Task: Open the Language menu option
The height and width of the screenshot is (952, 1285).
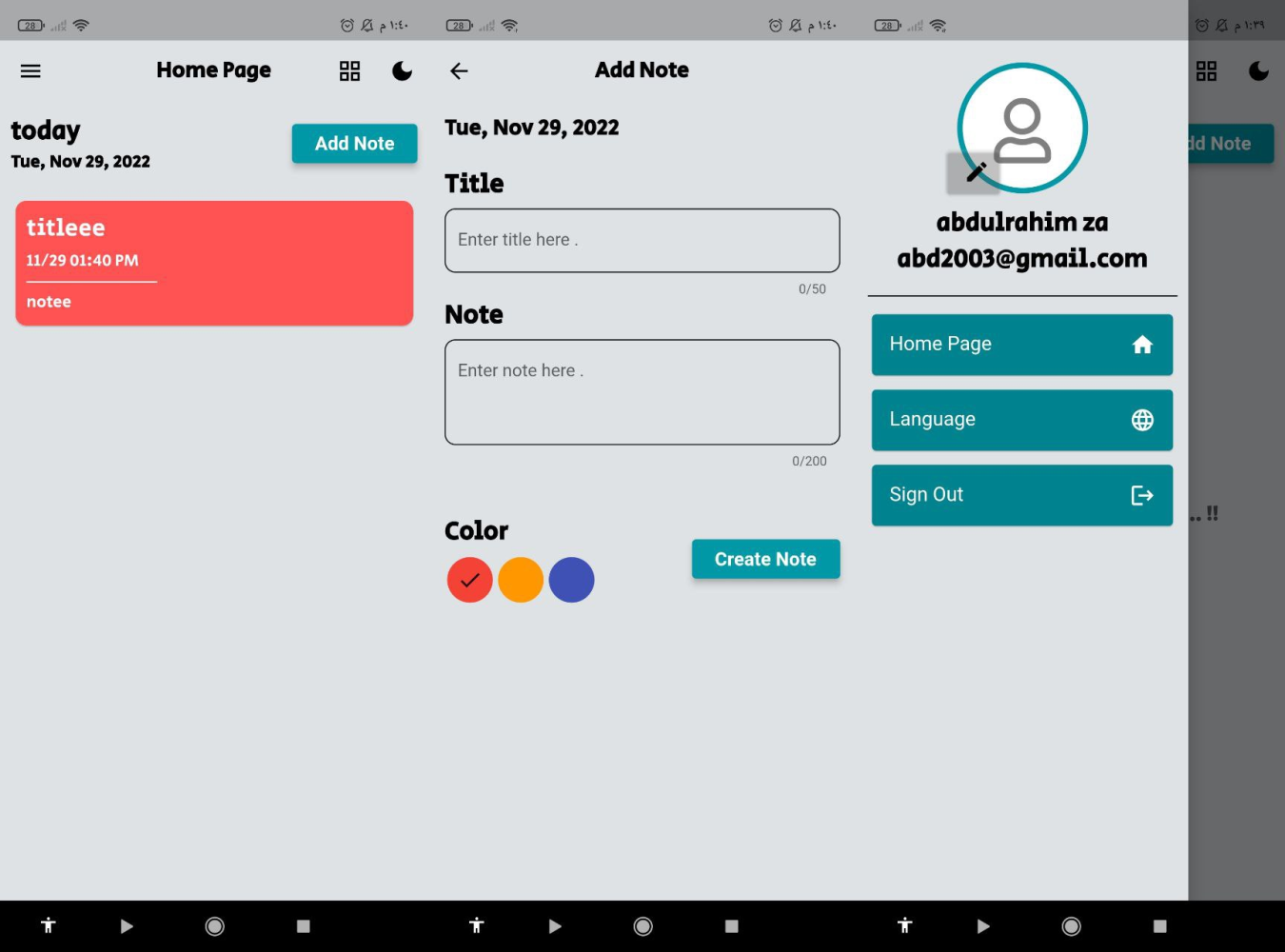Action: coord(1021,420)
